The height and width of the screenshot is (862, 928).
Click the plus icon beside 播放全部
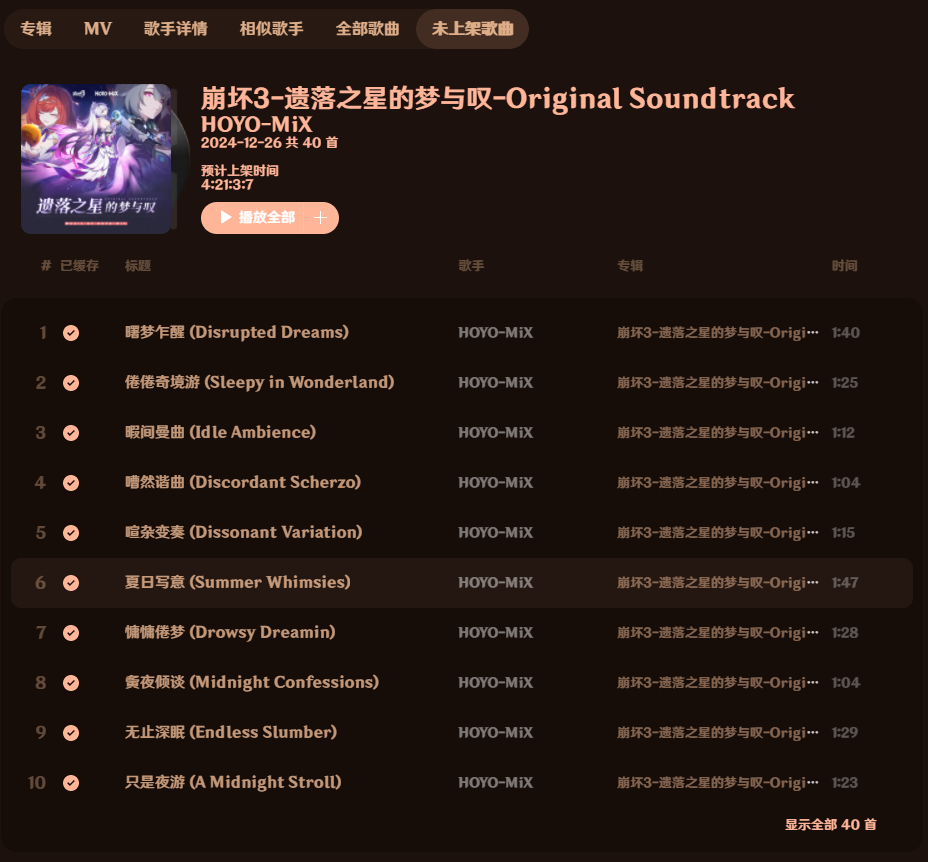(320, 218)
